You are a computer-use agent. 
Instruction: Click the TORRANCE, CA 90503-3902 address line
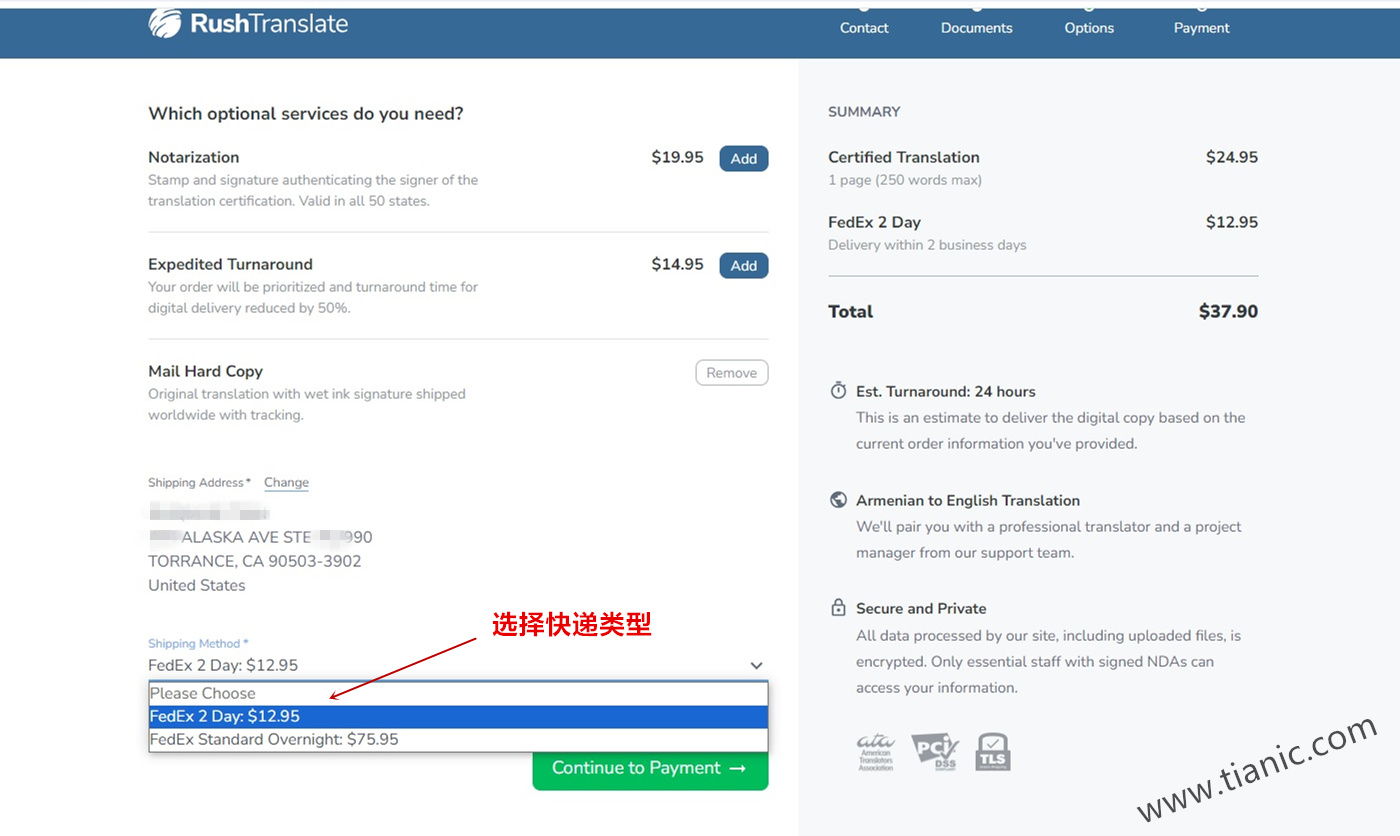(x=255, y=561)
